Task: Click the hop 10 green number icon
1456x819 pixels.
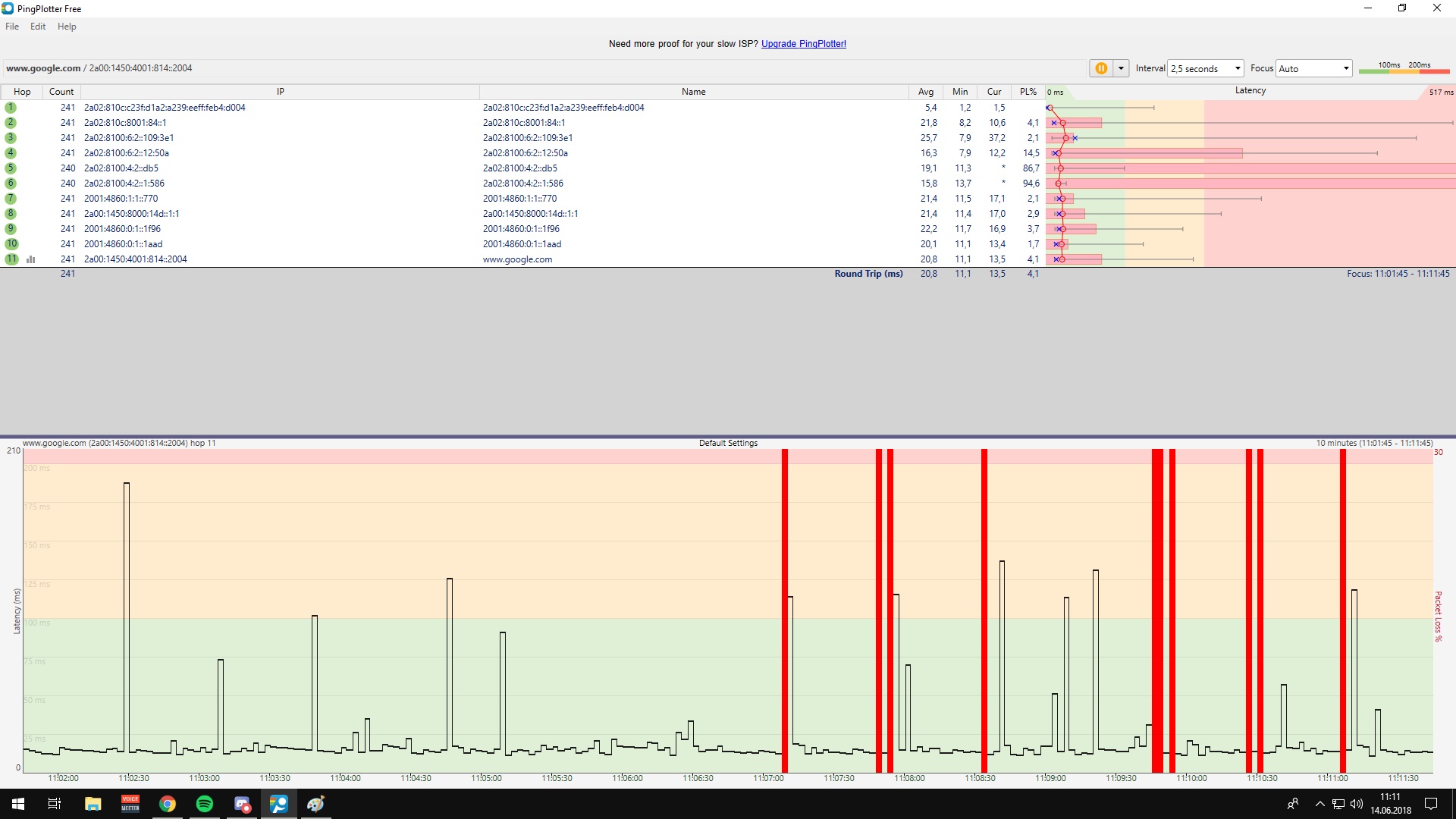Action: pyautogui.click(x=11, y=244)
